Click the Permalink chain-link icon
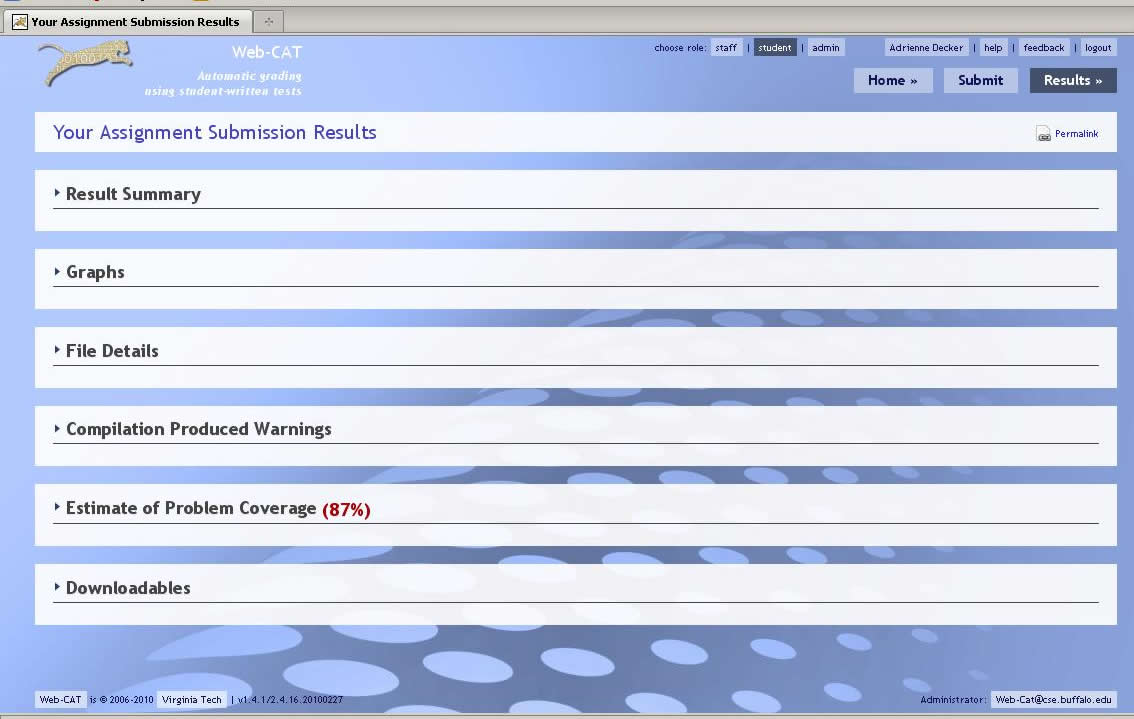 1041,133
